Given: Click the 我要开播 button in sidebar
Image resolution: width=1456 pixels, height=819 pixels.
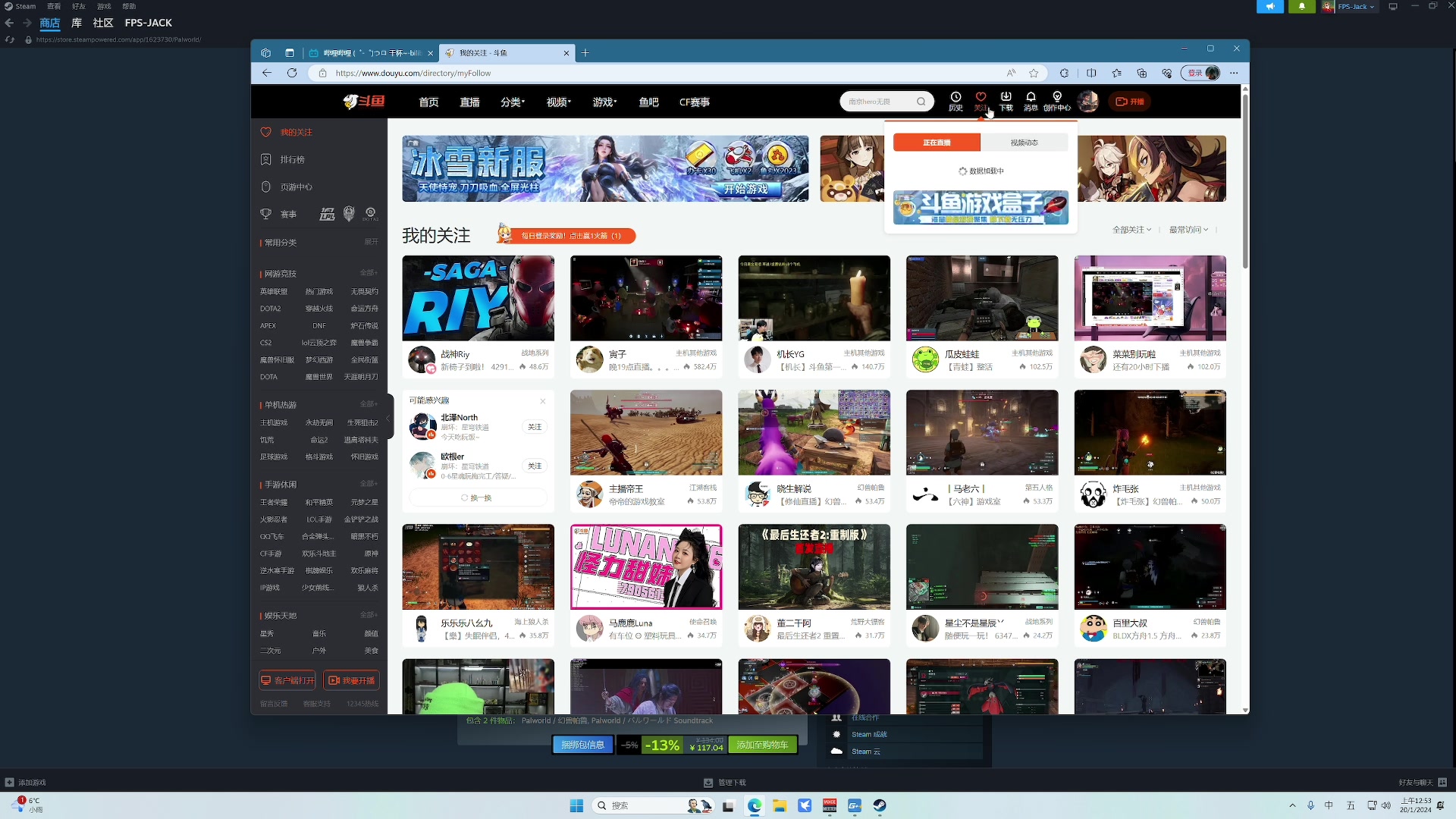Looking at the screenshot, I should pyautogui.click(x=351, y=680).
